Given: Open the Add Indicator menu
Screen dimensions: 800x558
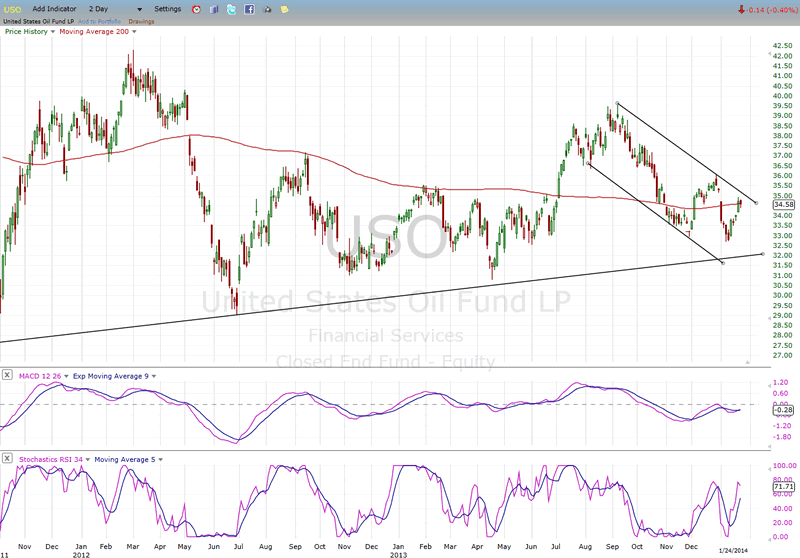Looking at the screenshot, I should [x=54, y=9].
